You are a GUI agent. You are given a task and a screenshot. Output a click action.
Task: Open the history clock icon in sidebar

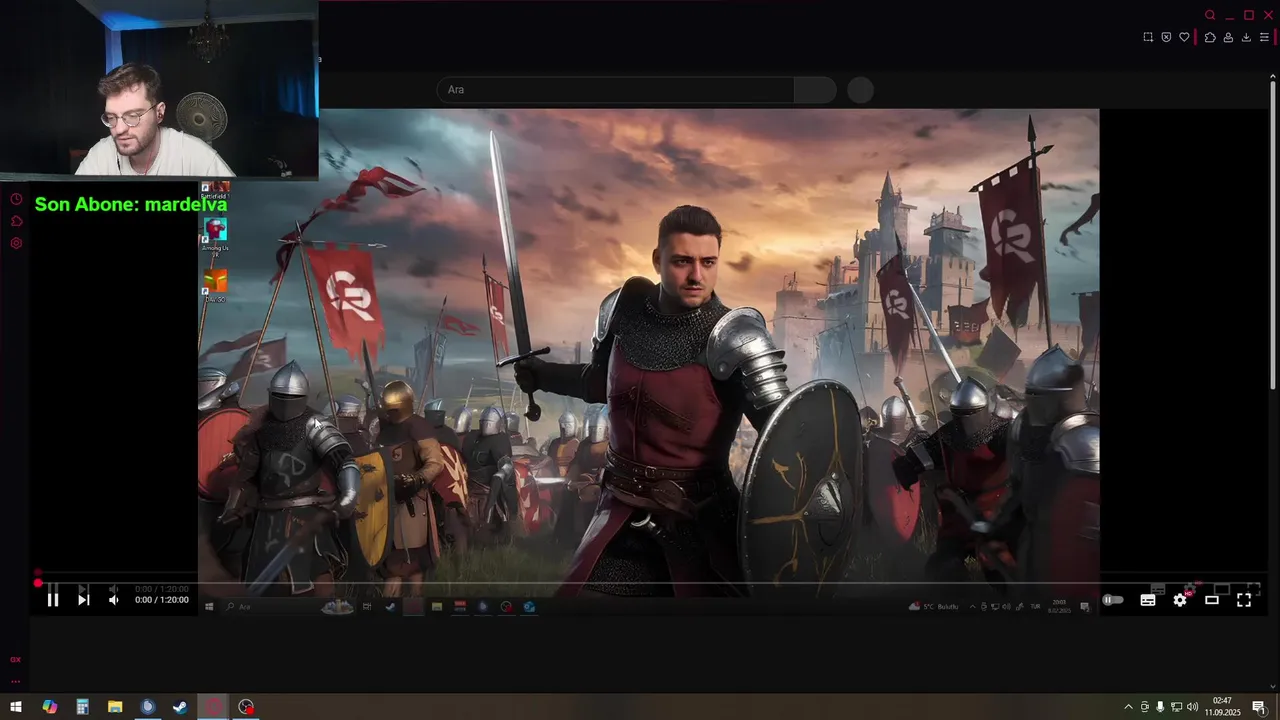click(16, 199)
